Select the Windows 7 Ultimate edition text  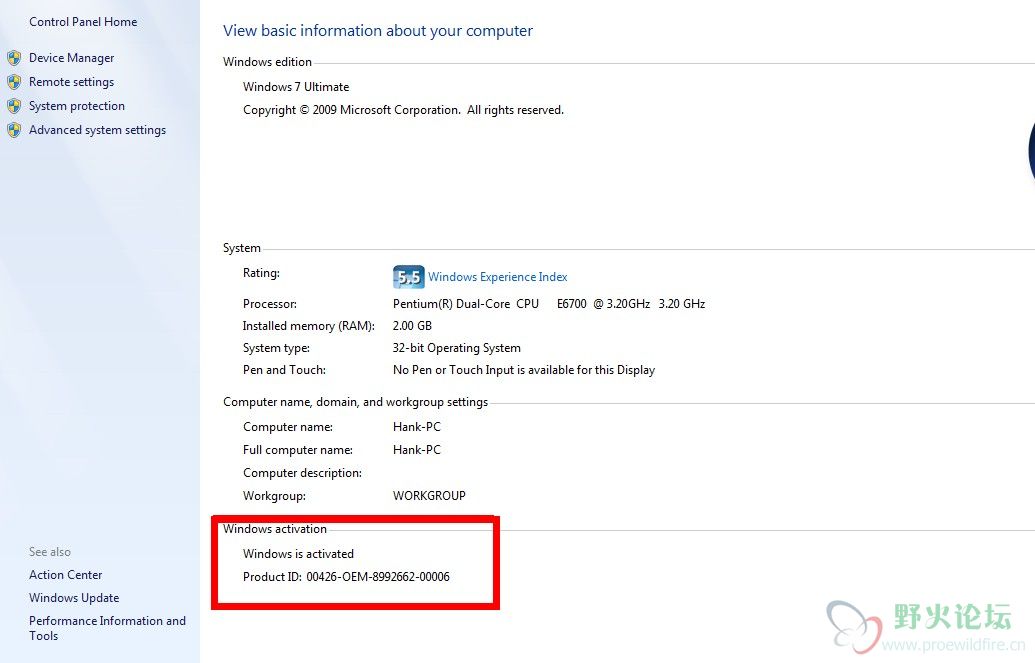click(x=296, y=87)
